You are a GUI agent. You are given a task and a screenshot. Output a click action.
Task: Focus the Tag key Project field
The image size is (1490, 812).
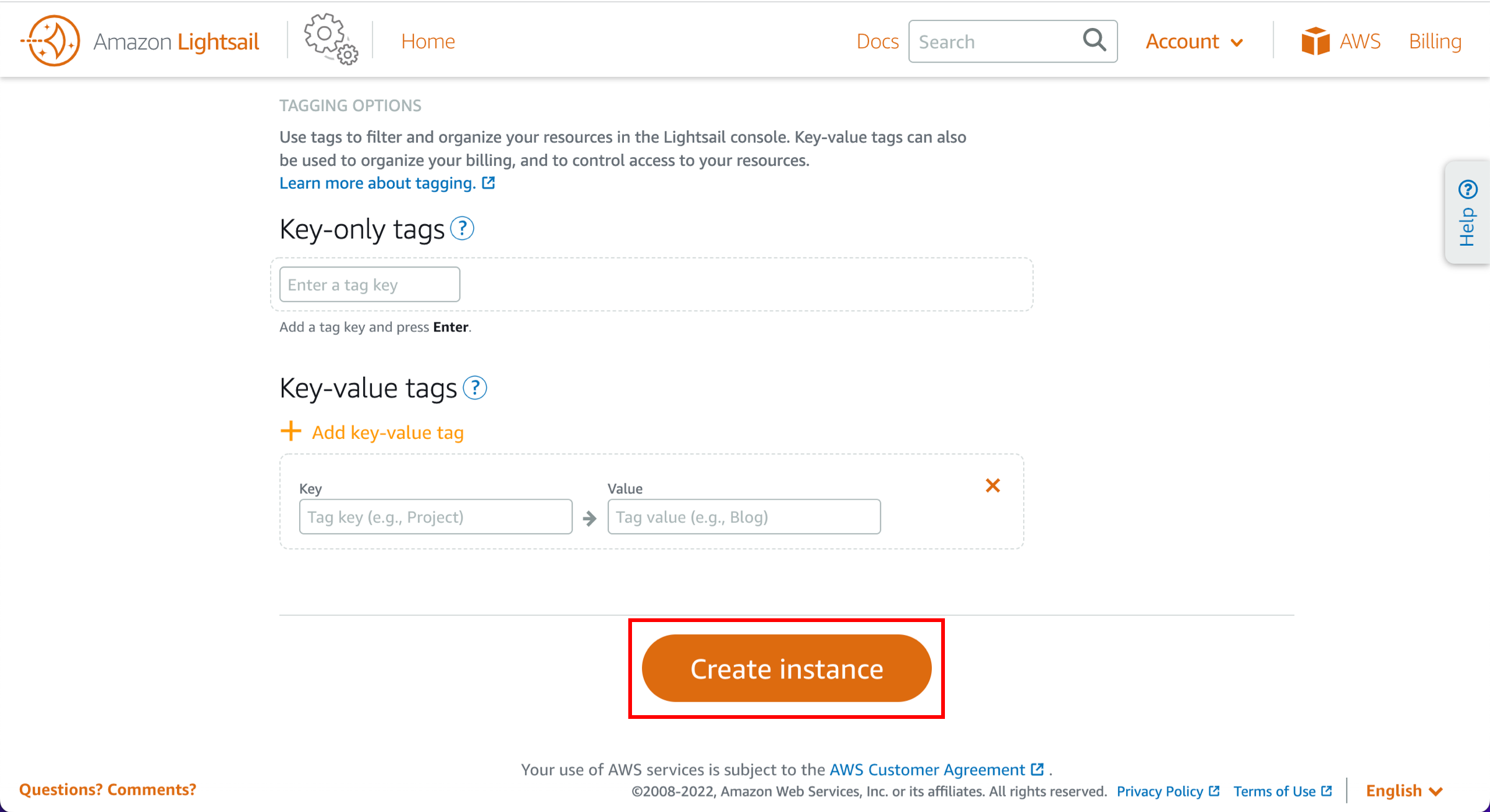coord(435,517)
